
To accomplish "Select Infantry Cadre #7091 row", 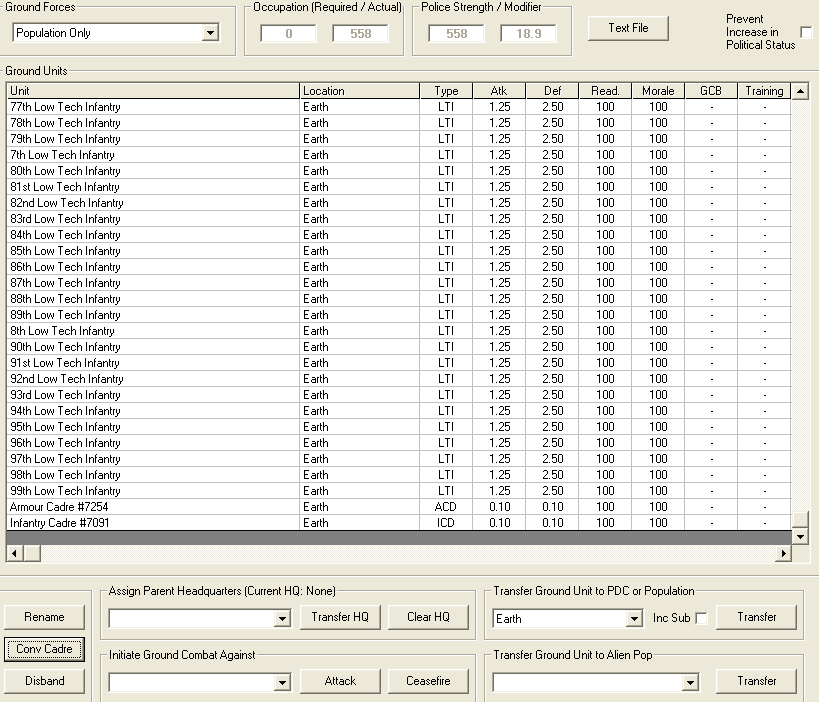I will pyautogui.click(x=399, y=523).
